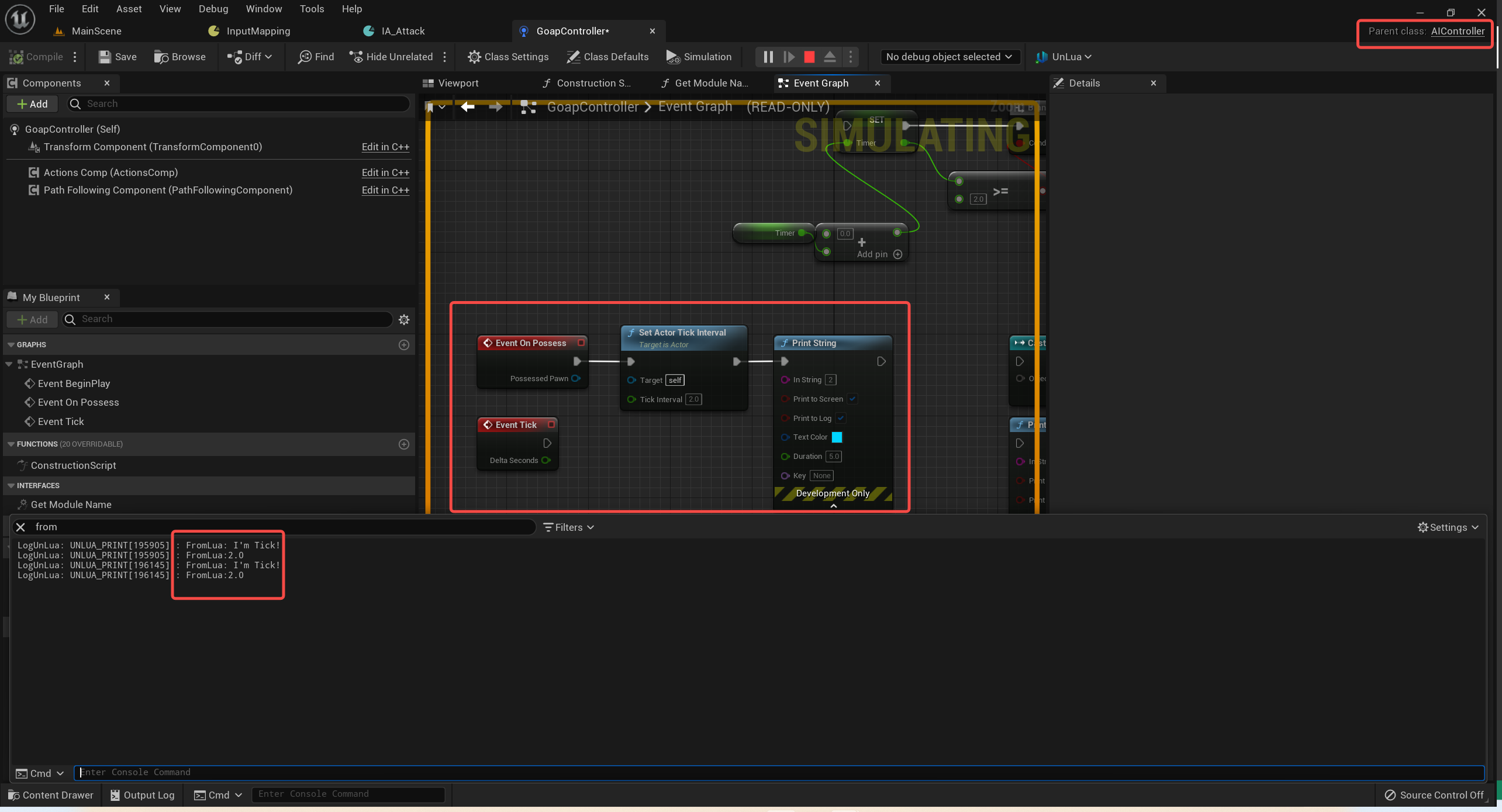Pause the running simulation
1502x812 pixels.
(x=768, y=57)
